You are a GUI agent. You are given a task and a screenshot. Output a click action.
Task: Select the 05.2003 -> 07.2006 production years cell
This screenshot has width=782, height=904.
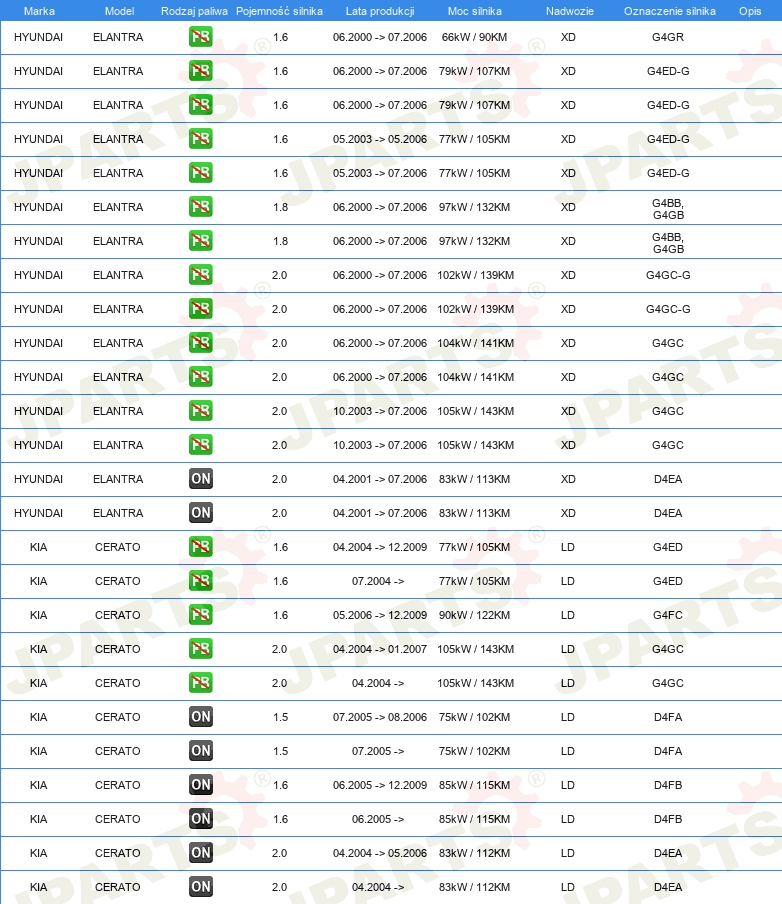(x=380, y=173)
